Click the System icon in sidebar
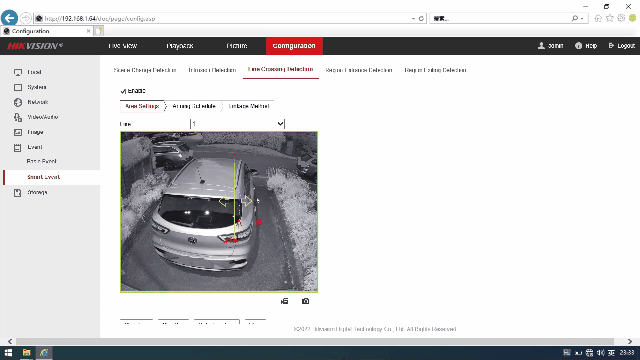 (18, 87)
